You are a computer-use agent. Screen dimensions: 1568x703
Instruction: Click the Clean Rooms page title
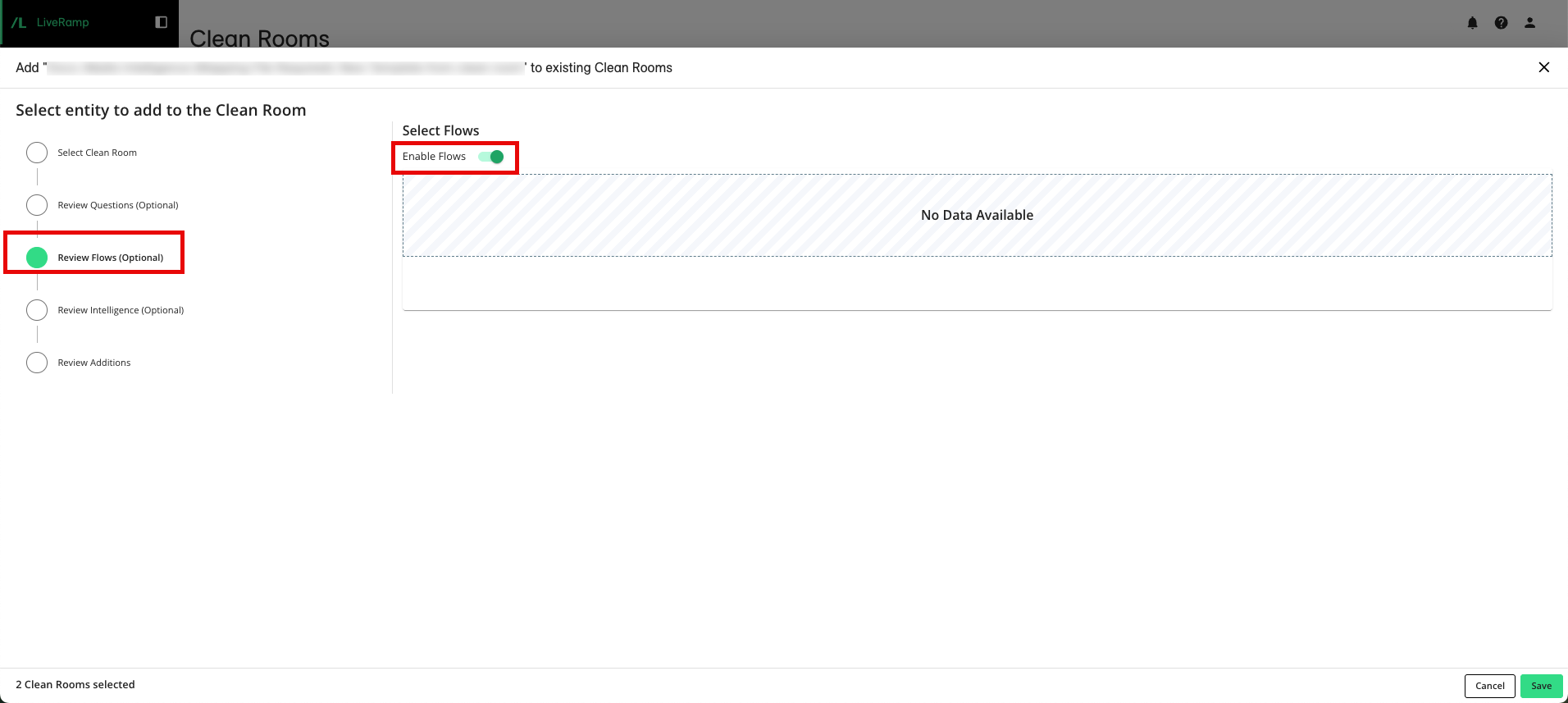point(259,38)
